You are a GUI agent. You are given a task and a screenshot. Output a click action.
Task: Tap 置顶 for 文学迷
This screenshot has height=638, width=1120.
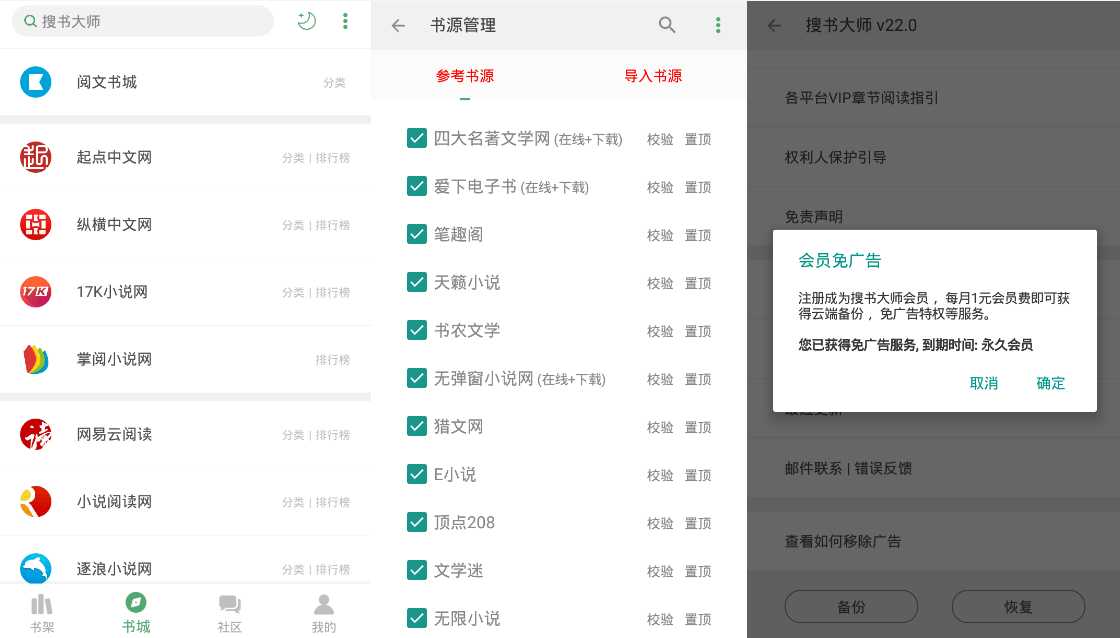698,572
